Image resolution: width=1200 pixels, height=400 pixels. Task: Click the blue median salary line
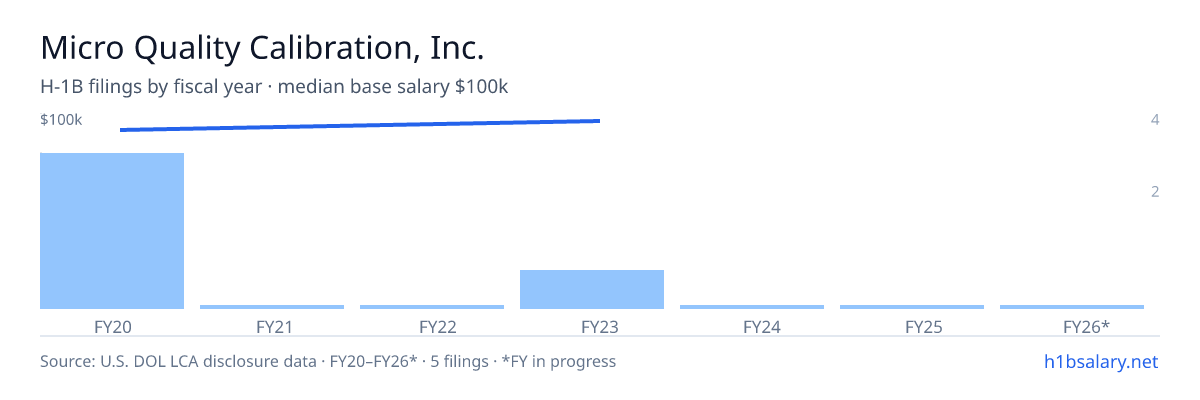360,125
